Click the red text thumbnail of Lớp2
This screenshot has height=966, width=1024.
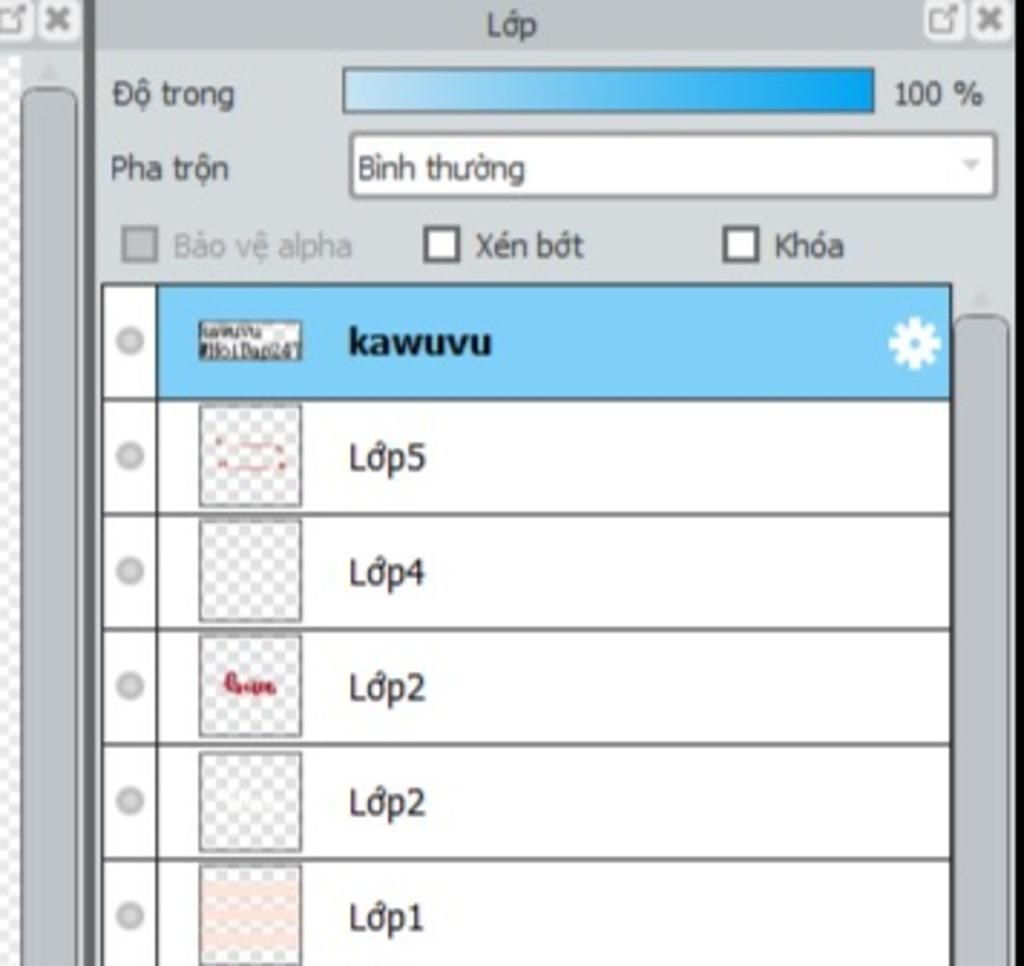click(x=250, y=686)
